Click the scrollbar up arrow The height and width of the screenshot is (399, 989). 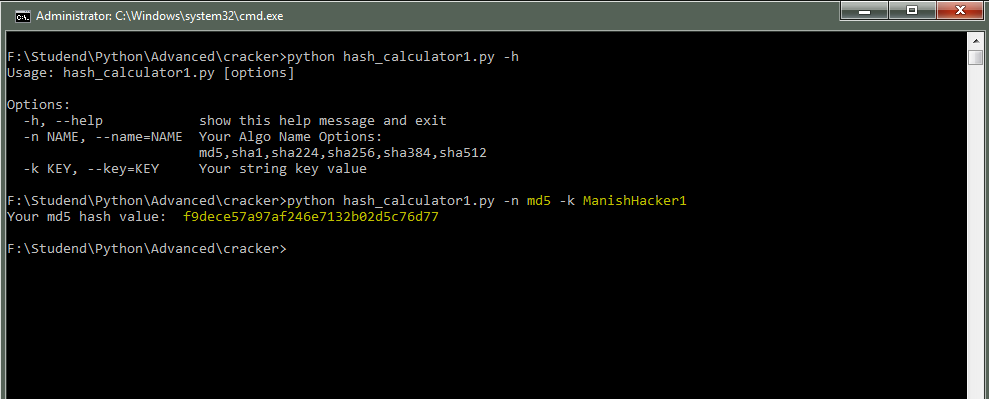[975, 40]
